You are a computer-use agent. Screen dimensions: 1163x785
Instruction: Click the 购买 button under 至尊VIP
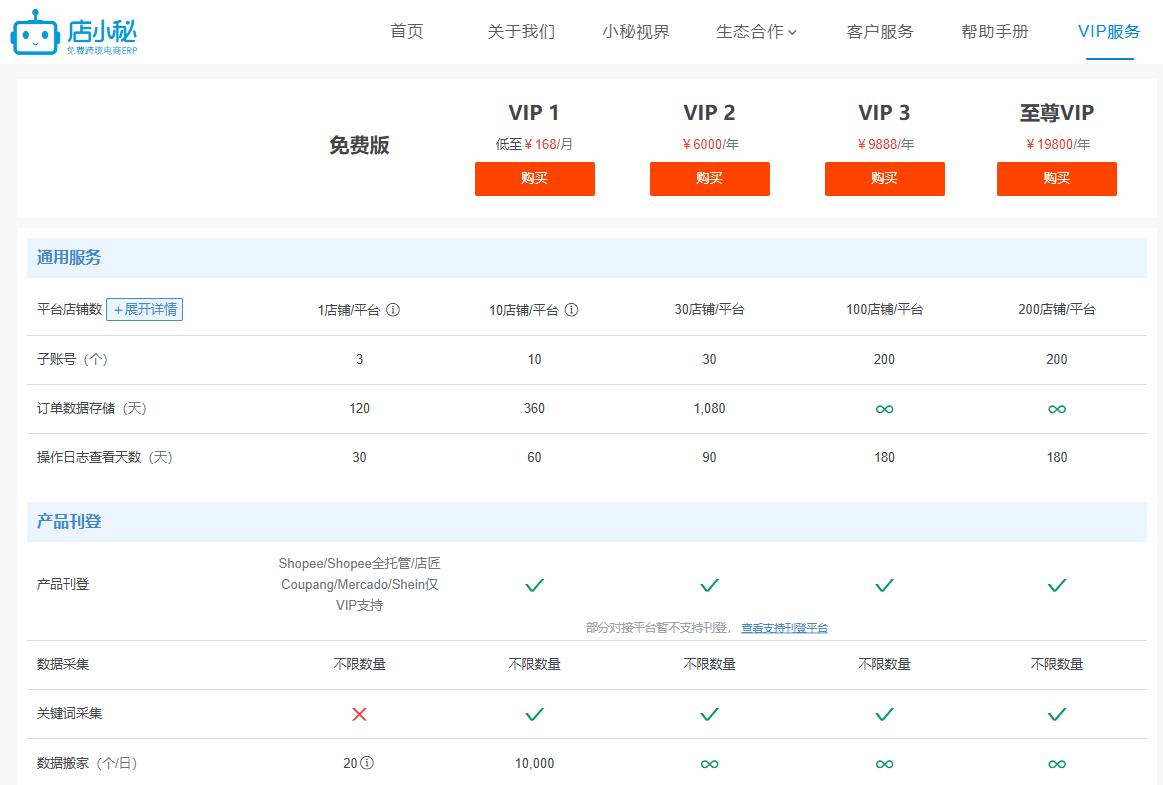click(x=1056, y=179)
